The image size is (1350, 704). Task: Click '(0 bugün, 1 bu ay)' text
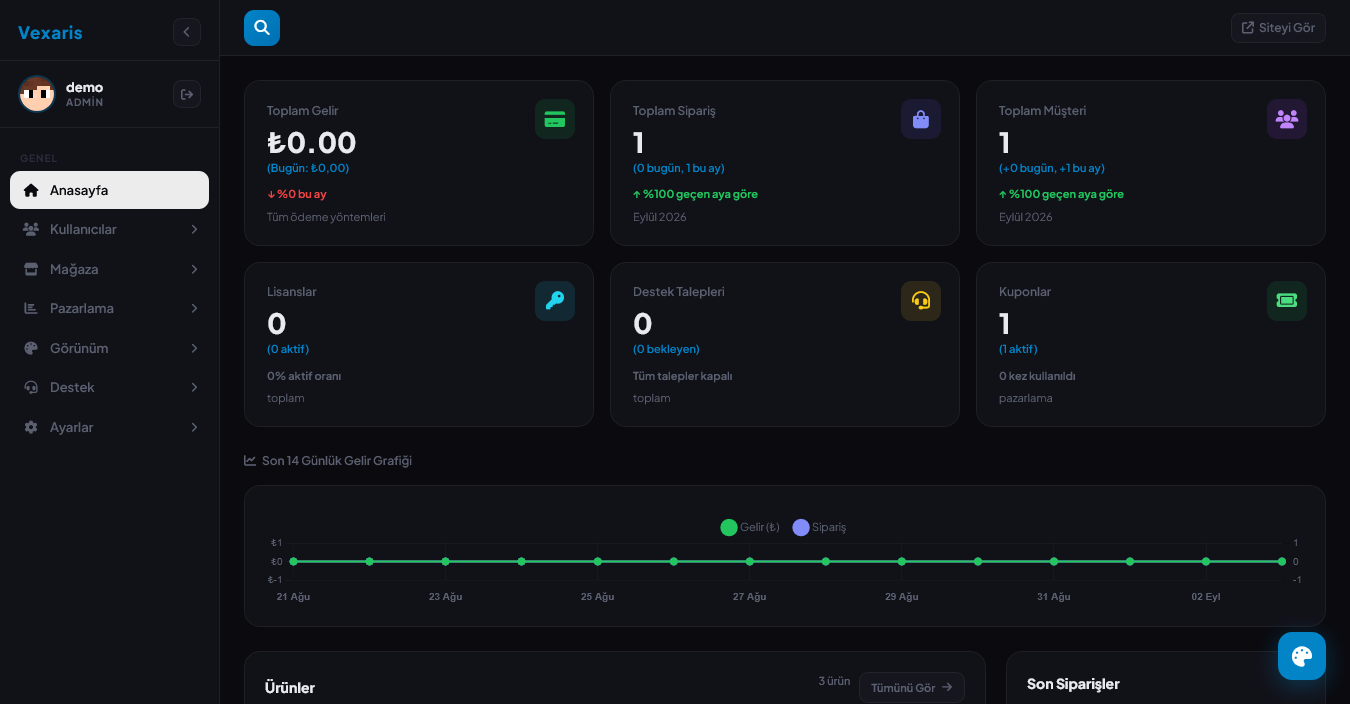[679, 168]
